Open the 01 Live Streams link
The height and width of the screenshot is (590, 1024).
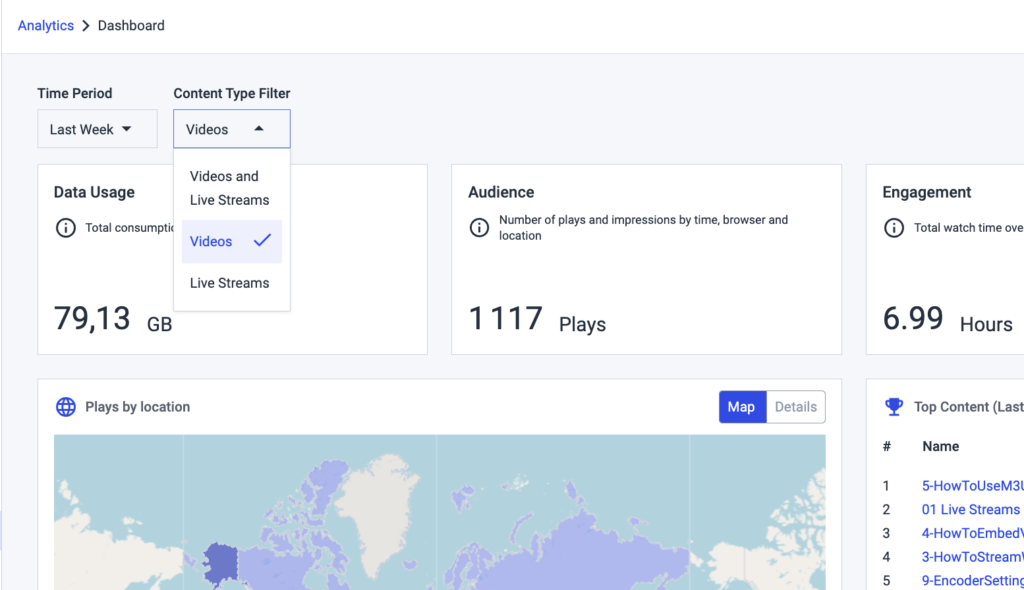point(970,509)
